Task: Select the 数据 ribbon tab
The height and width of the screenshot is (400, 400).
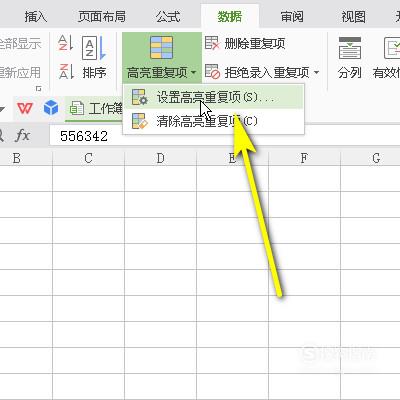Action: 230,16
